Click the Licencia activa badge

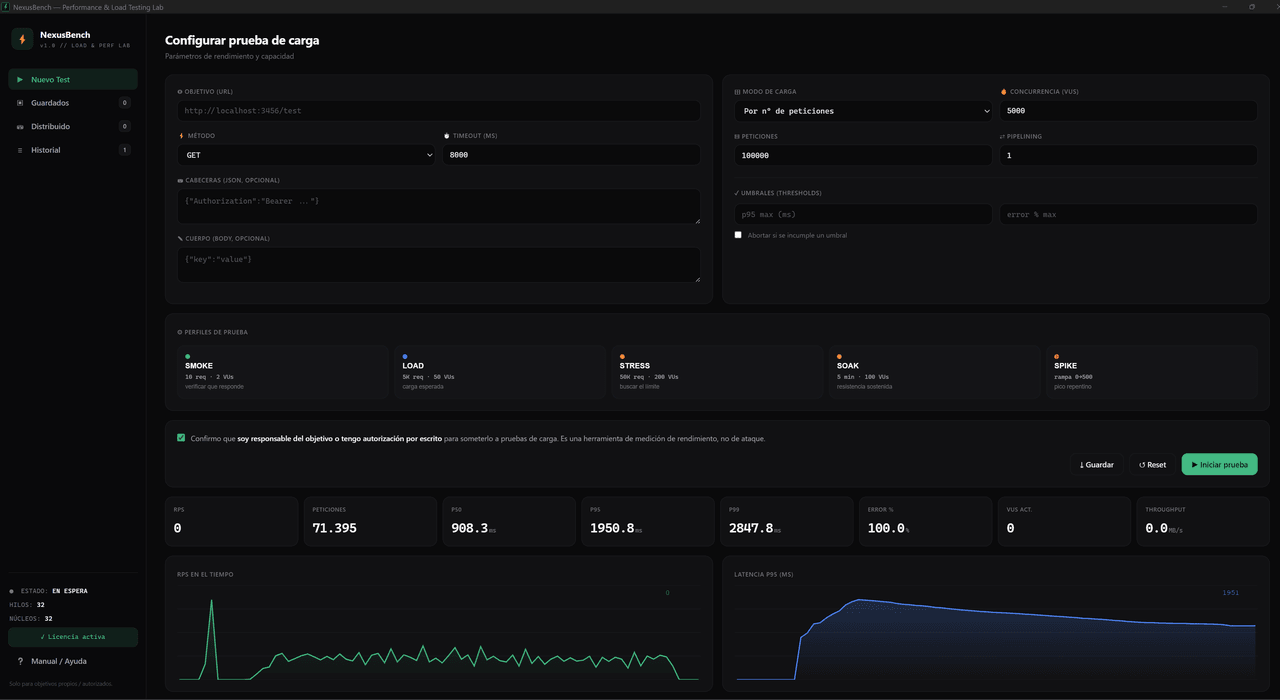[73, 637]
